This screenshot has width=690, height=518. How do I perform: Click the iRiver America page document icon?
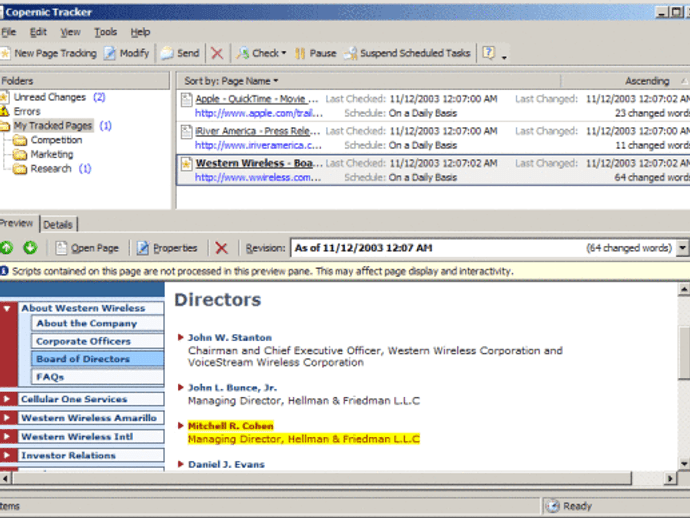[x=187, y=132]
